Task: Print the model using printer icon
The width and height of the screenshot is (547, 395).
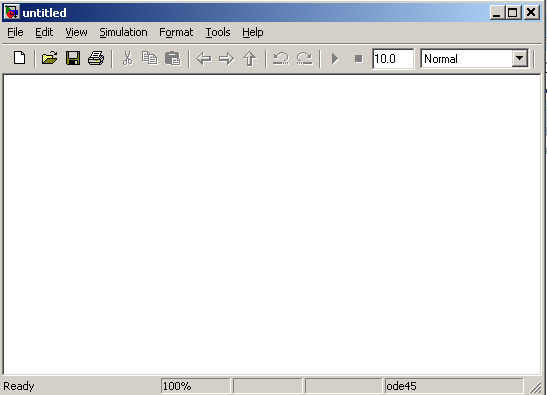Action: [96, 58]
